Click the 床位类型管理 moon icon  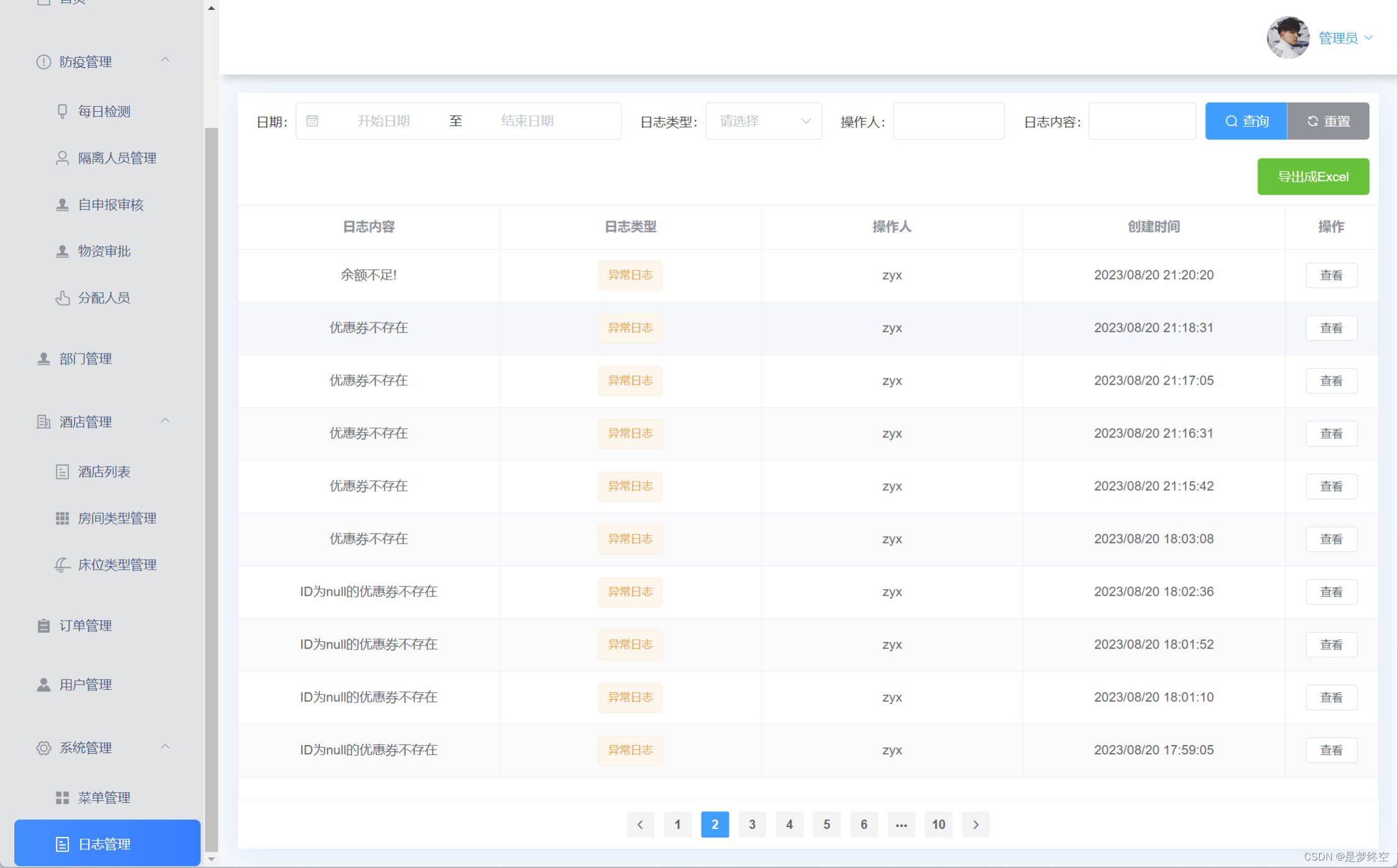pos(62,565)
